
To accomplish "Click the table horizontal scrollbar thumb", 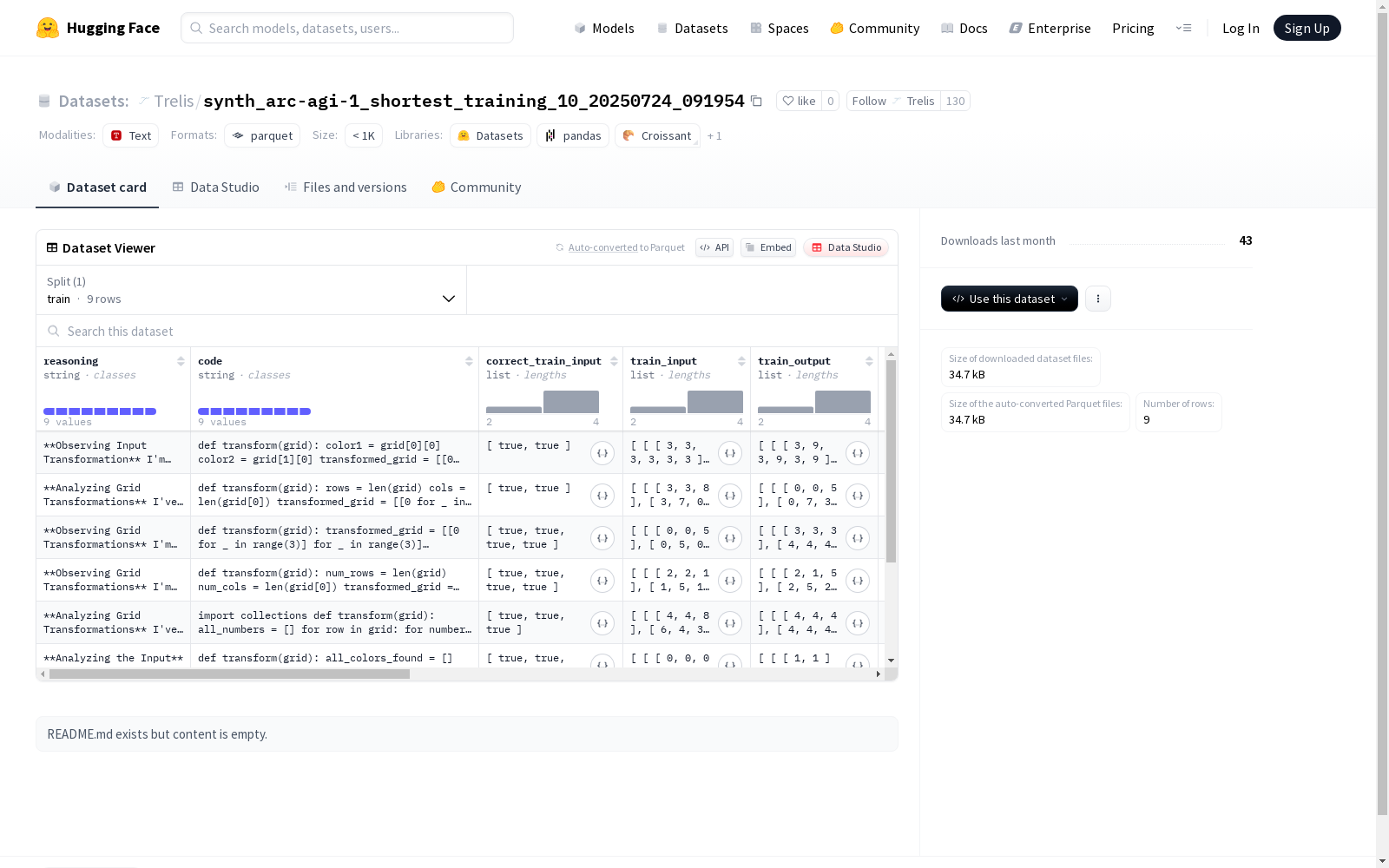I will point(229,674).
